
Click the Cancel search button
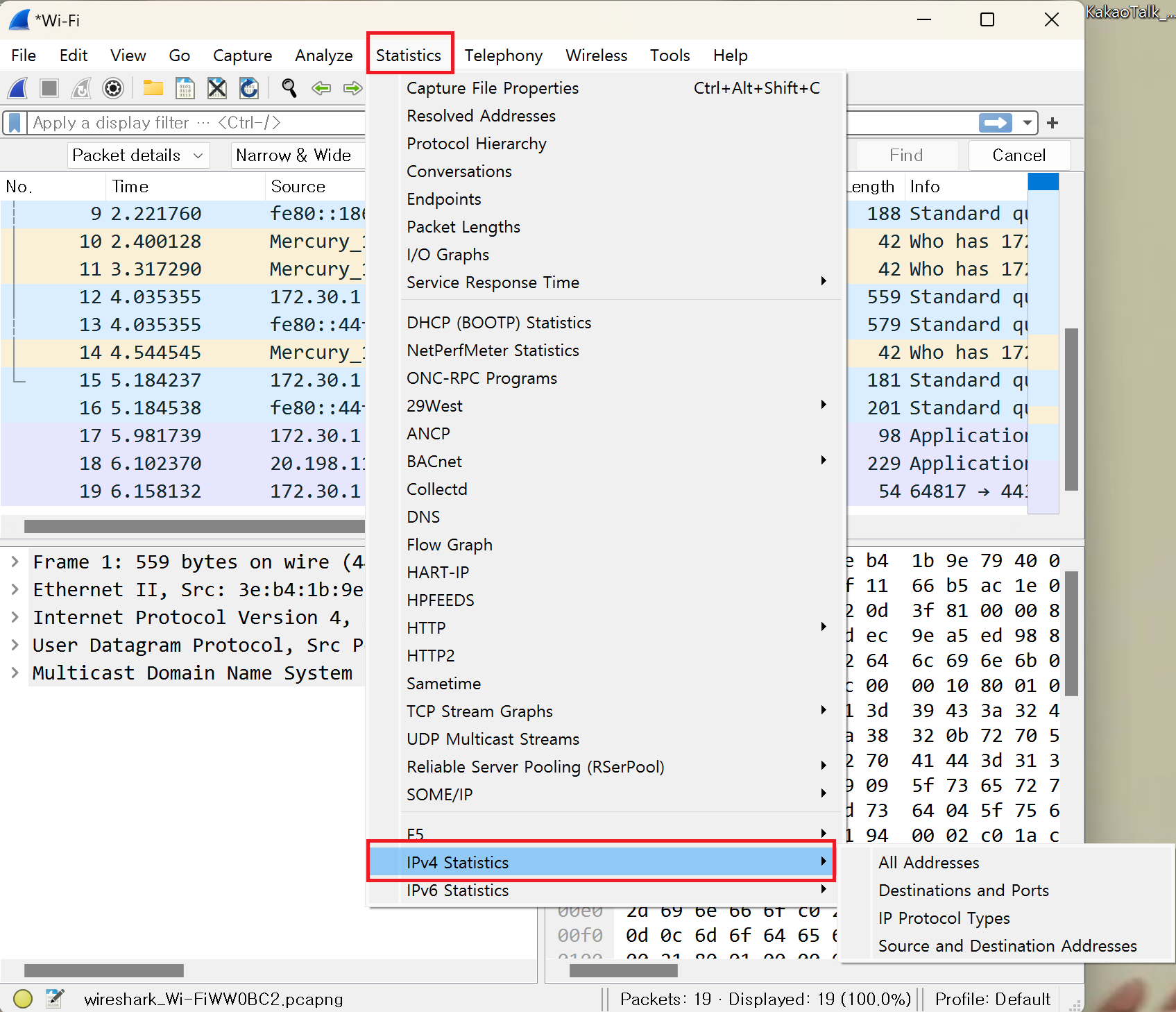coord(1019,155)
